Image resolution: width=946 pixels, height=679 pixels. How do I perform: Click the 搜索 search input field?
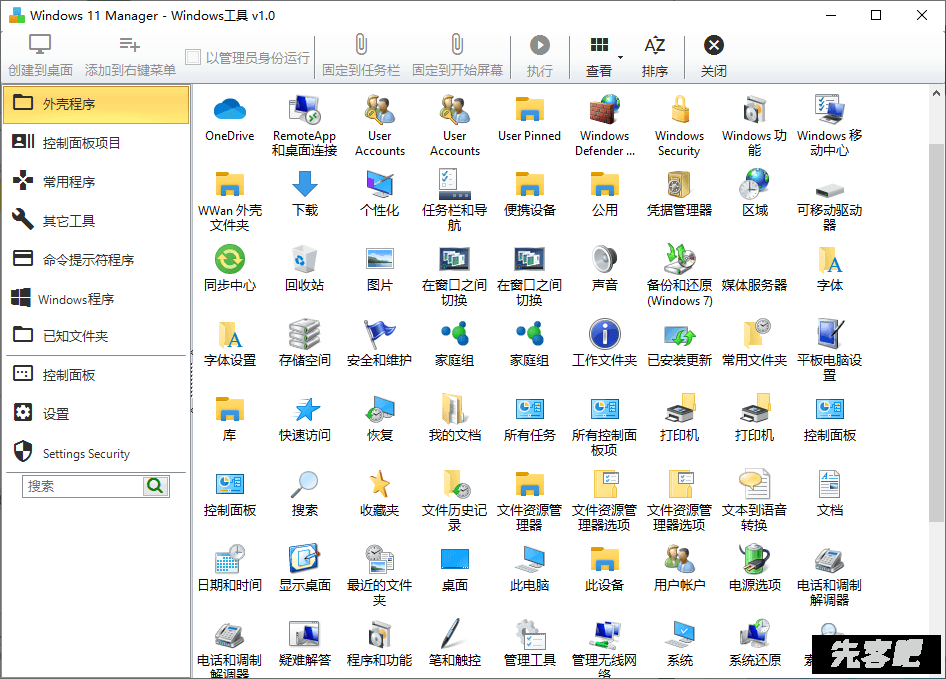[x=84, y=486]
